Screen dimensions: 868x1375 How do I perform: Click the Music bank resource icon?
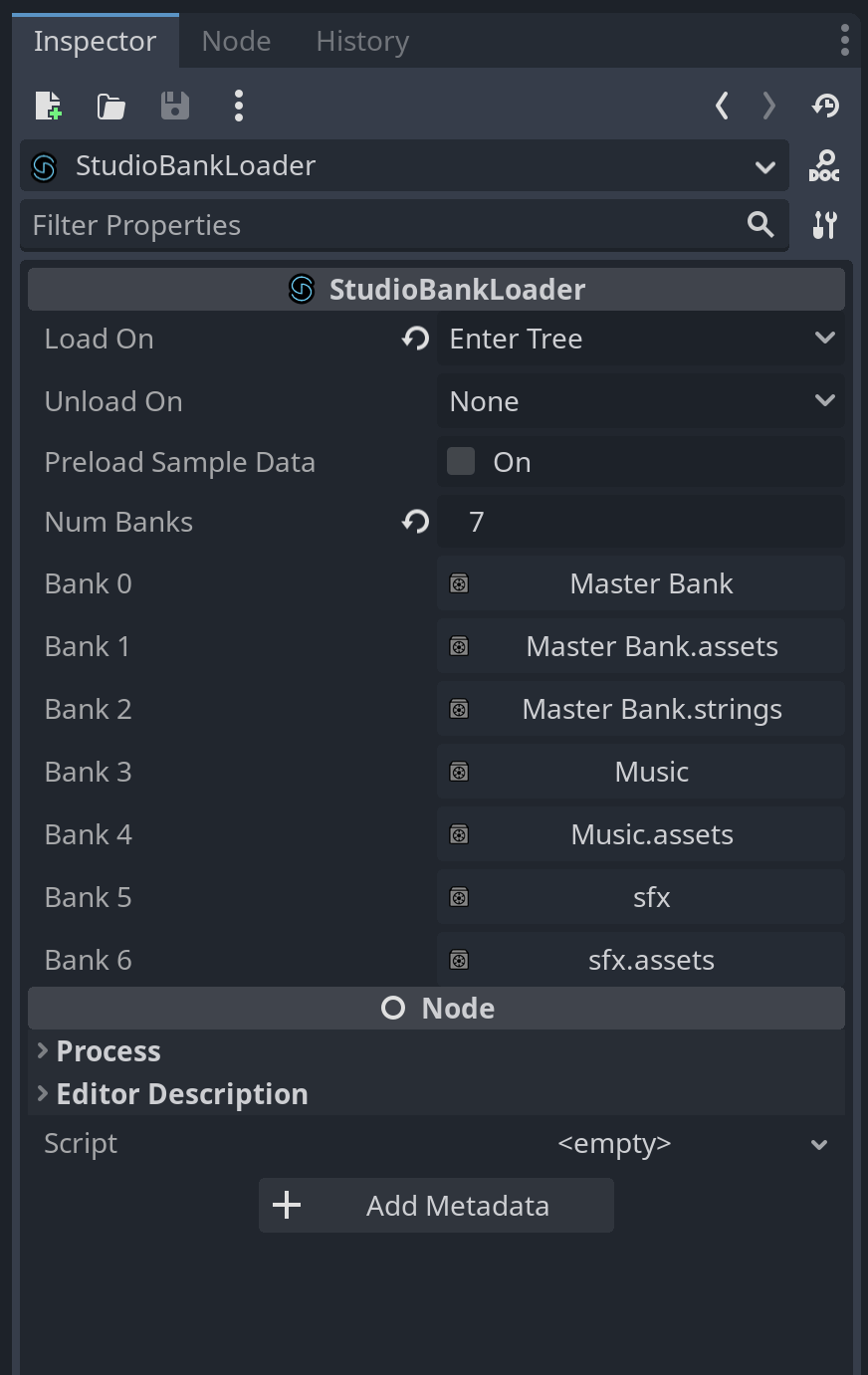458,772
